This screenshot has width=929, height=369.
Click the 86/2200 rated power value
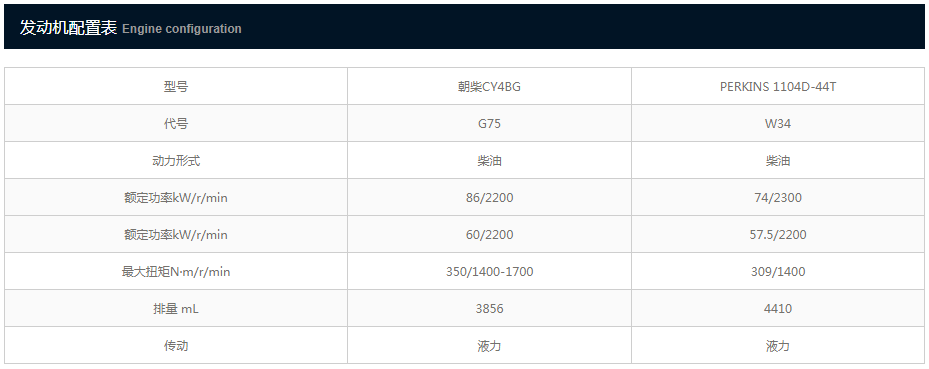pos(489,198)
